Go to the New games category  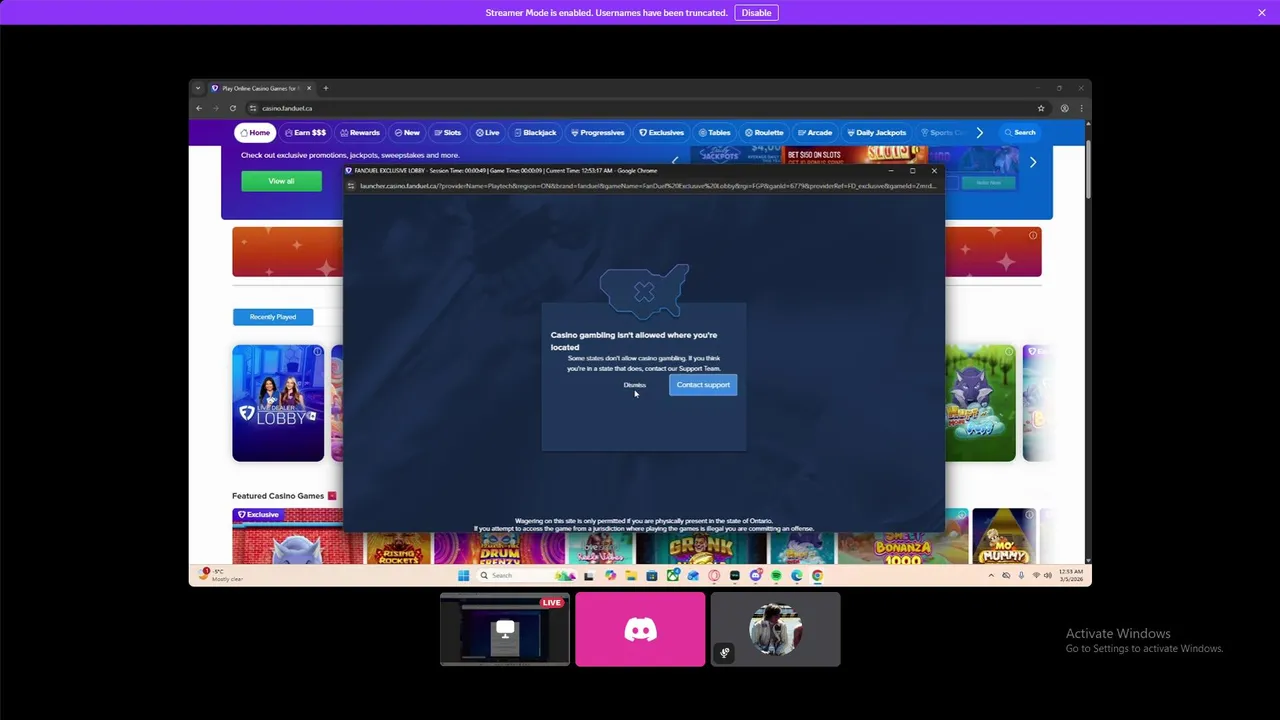pyautogui.click(x=407, y=132)
